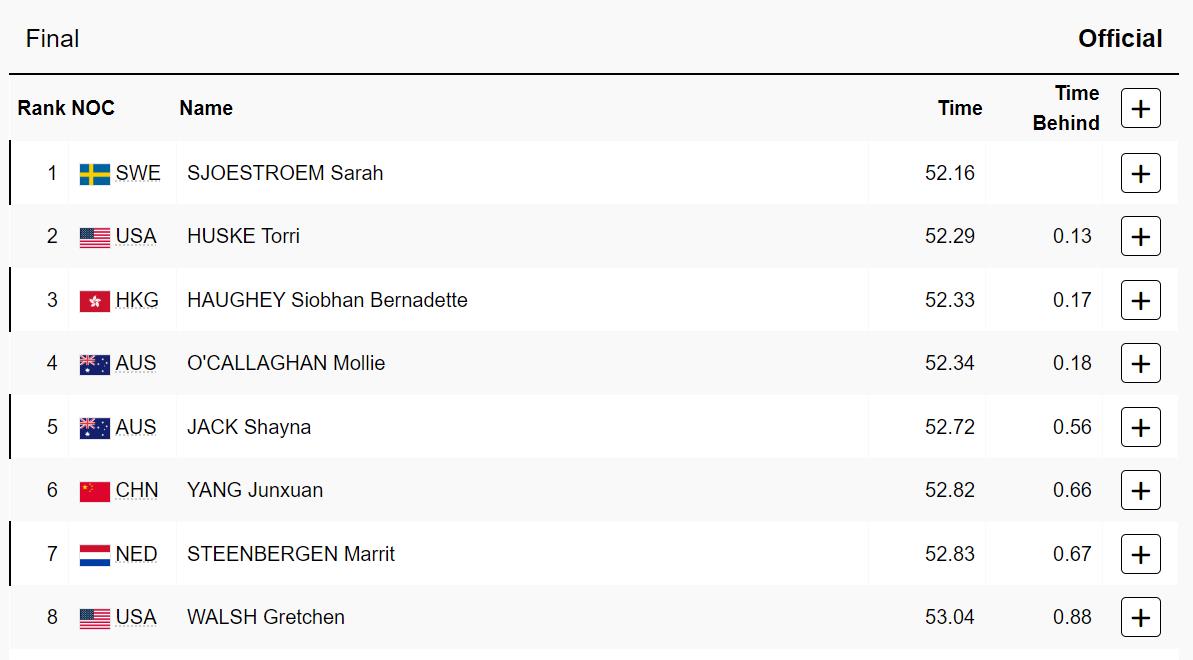Expand YANG Junxuan row details
Screen dimensions: 1193x660
1140,491
